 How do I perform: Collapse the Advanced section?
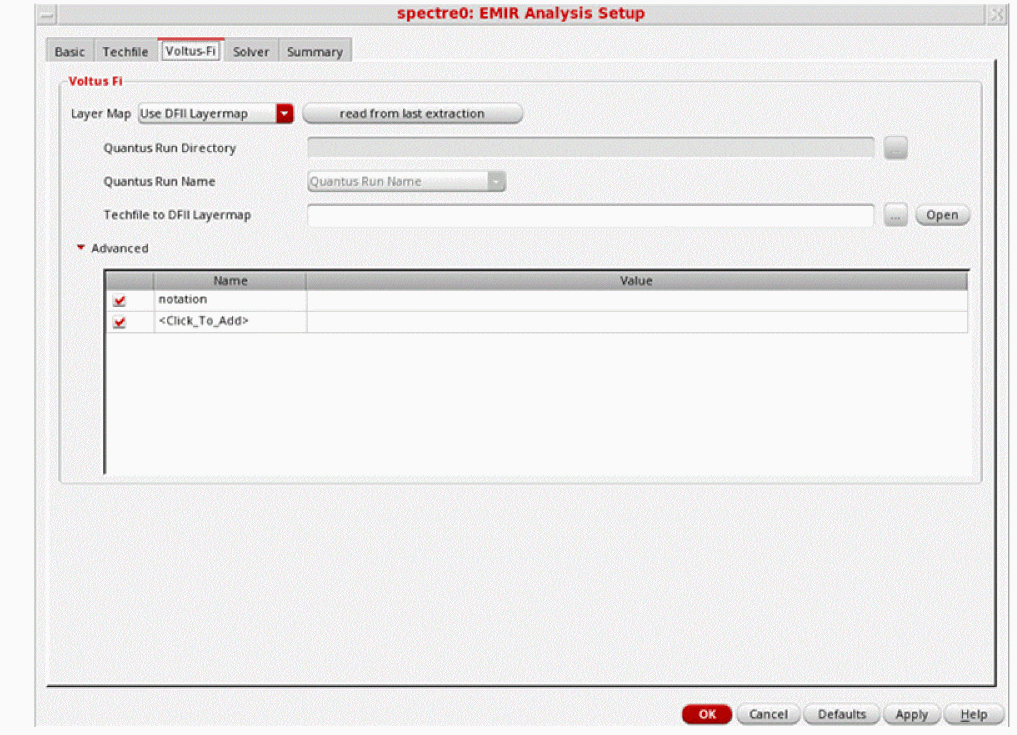(x=80, y=248)
